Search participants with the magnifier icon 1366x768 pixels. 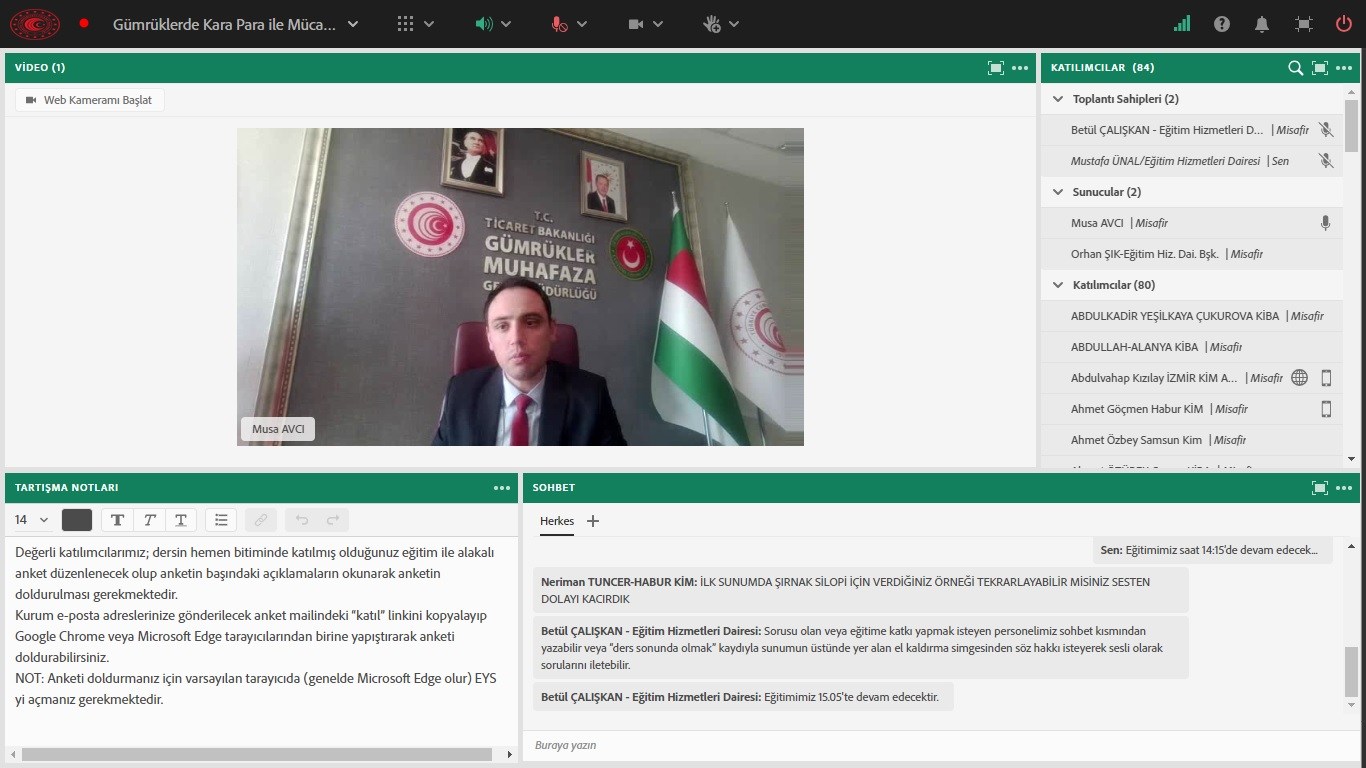pos(1295,68)
